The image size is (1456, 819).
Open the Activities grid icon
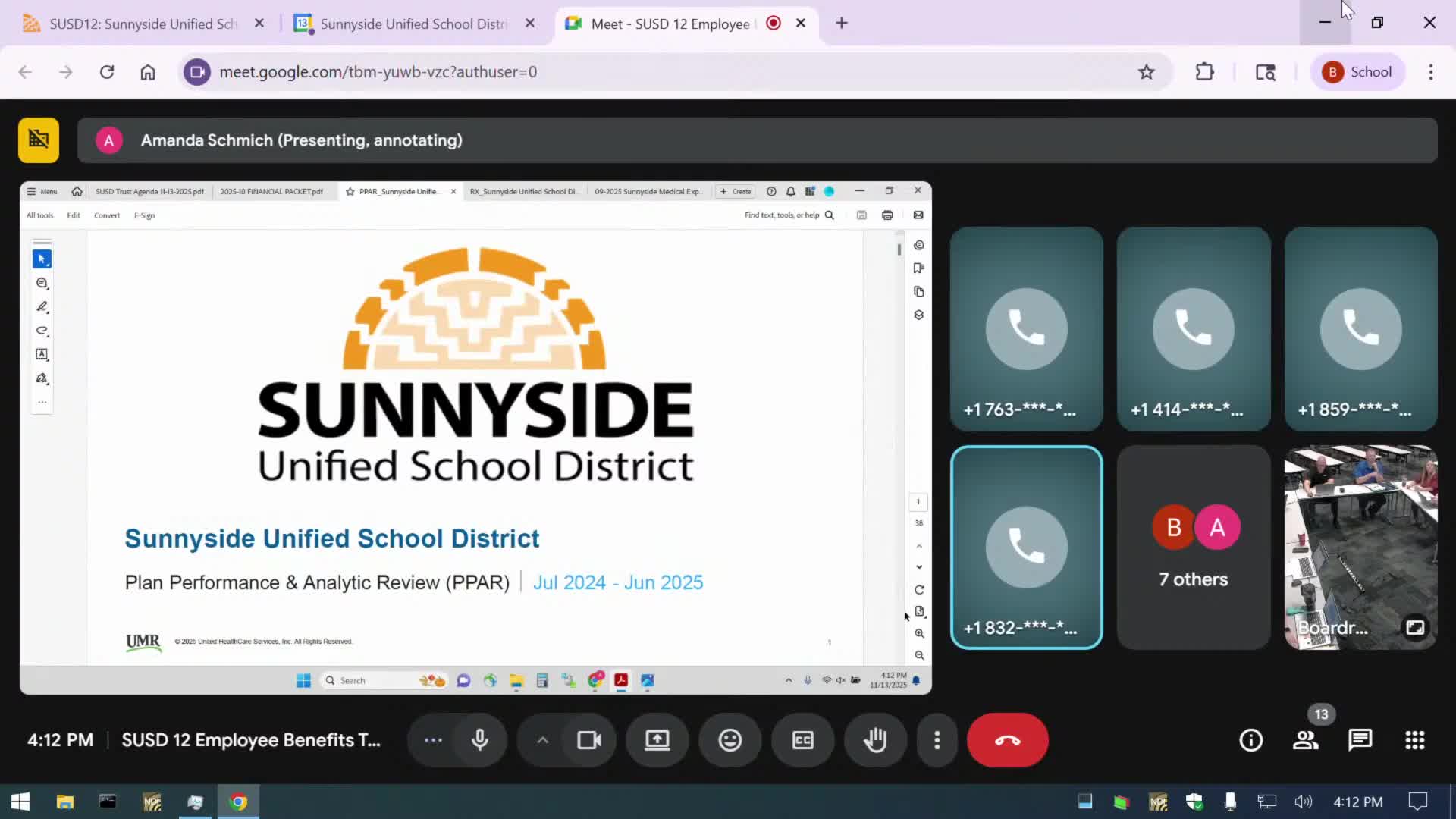pyautogui.click(x=1414, y=740)
